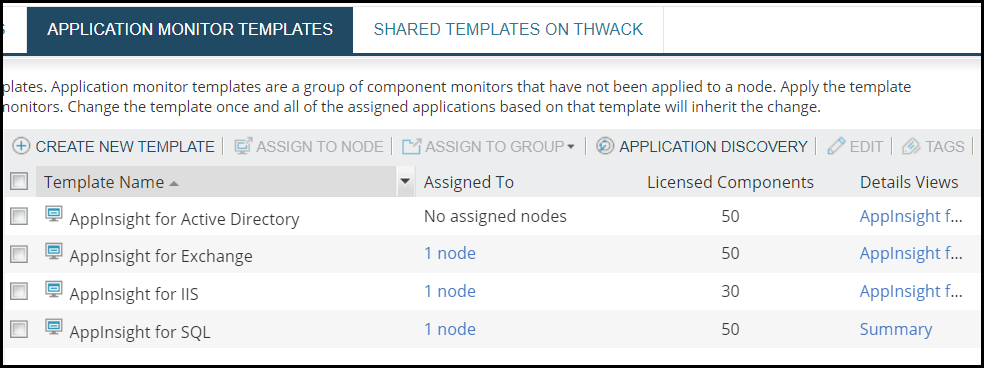
Task: Check the AppInsight for Active Directory checkbox
Action: click(x=19, y=217)
